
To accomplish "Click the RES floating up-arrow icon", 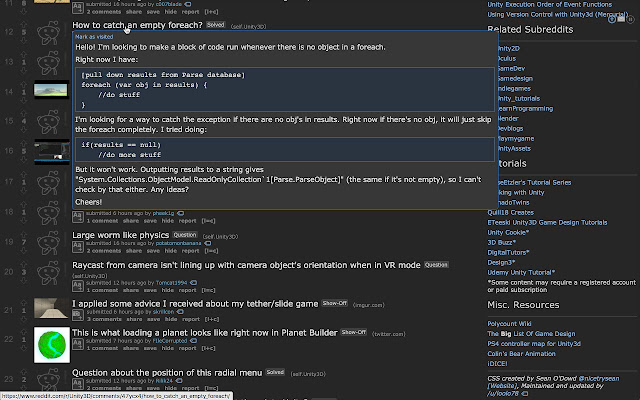I will point(611,19).
